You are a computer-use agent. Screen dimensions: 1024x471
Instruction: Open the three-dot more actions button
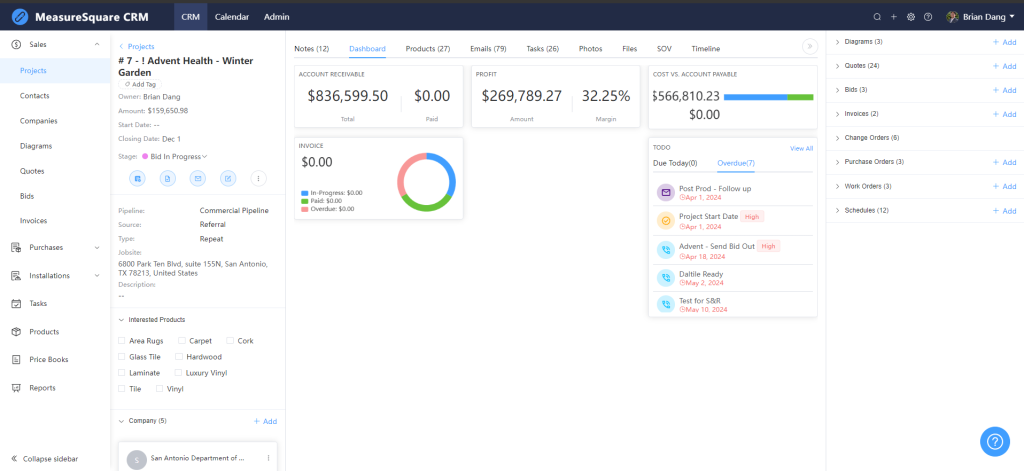[258, 179]
